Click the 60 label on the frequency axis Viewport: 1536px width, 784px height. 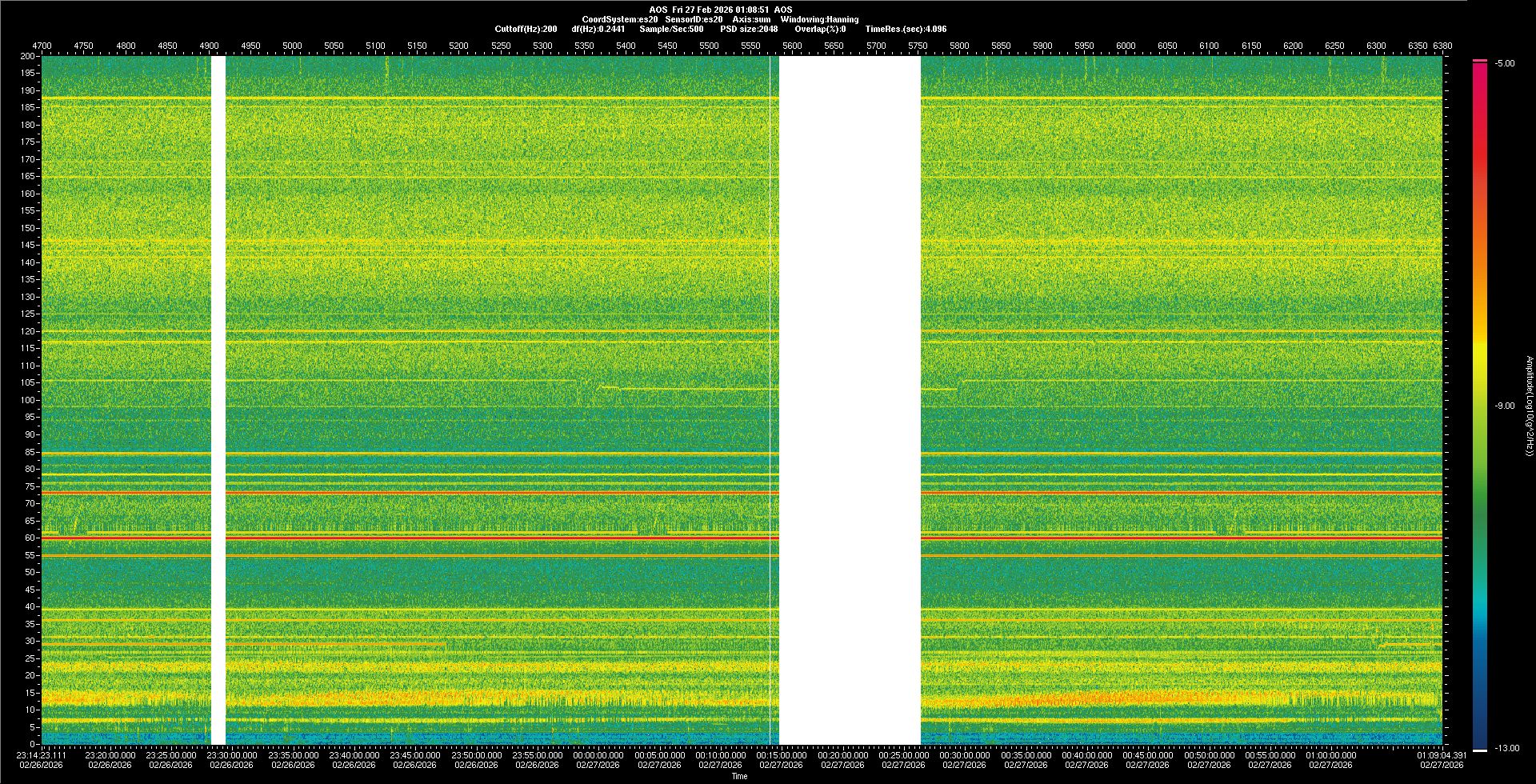[x=30, y=538]
